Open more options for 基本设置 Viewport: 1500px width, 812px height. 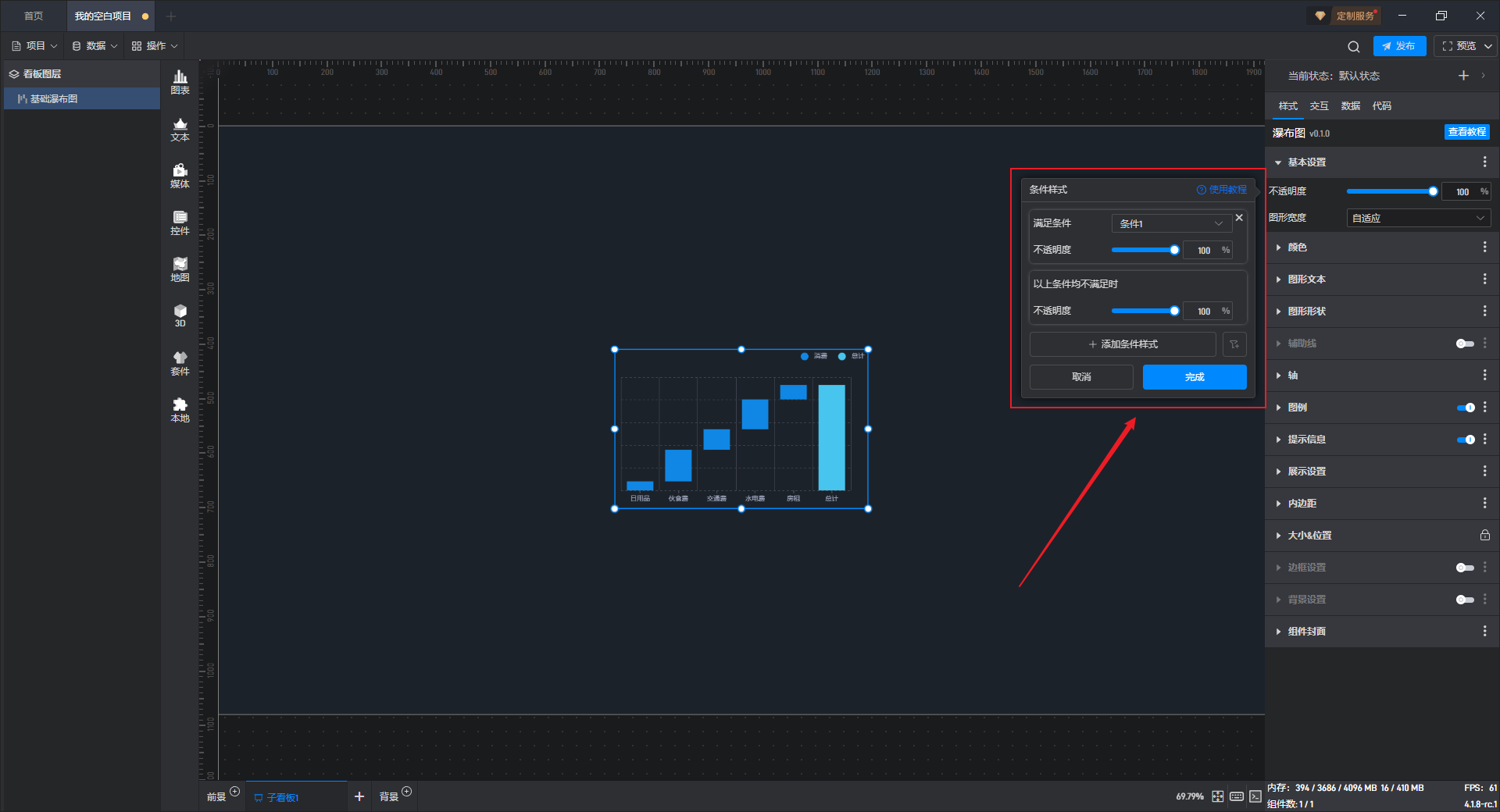point(1484,162)
